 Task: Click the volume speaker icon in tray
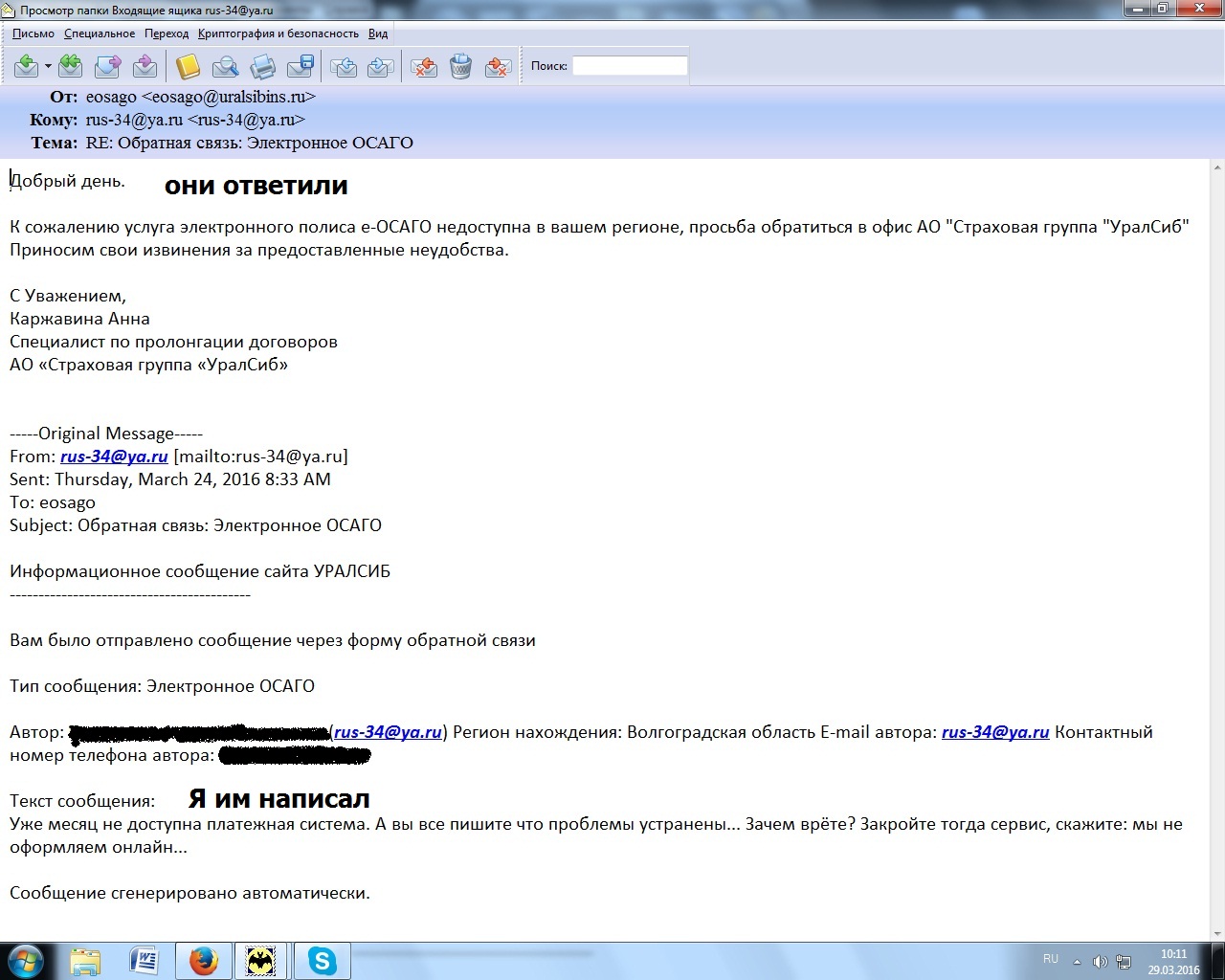point(1100,962)
